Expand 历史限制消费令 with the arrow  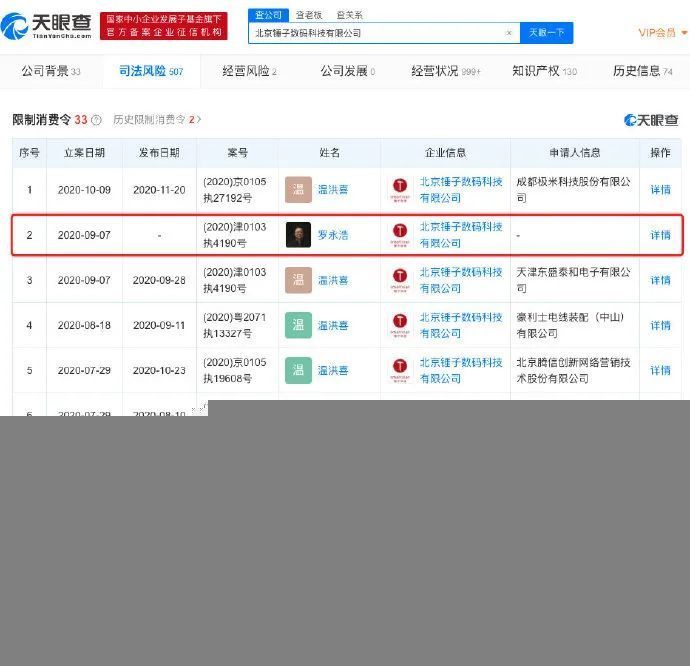point(199,120)
